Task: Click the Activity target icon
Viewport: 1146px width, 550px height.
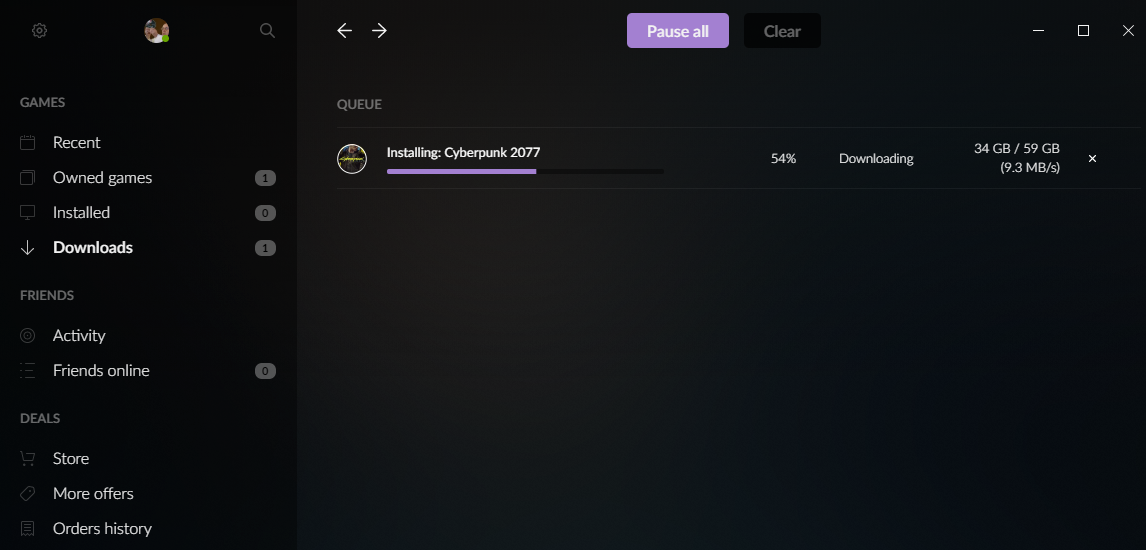Action: 28,336
